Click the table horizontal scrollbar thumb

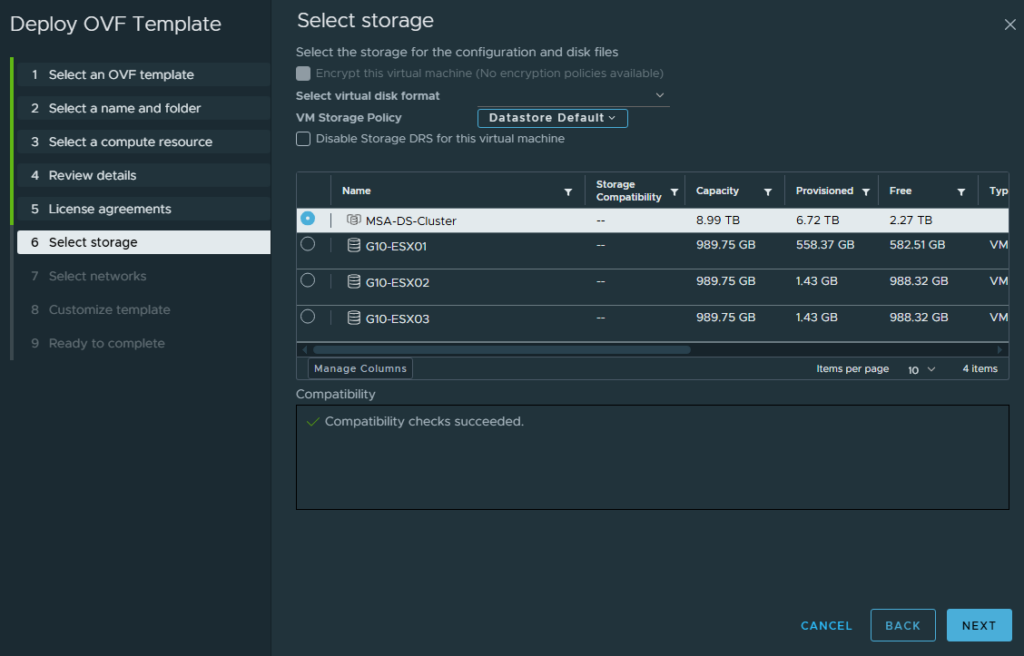pyautogui.click(x=502, y=350)
